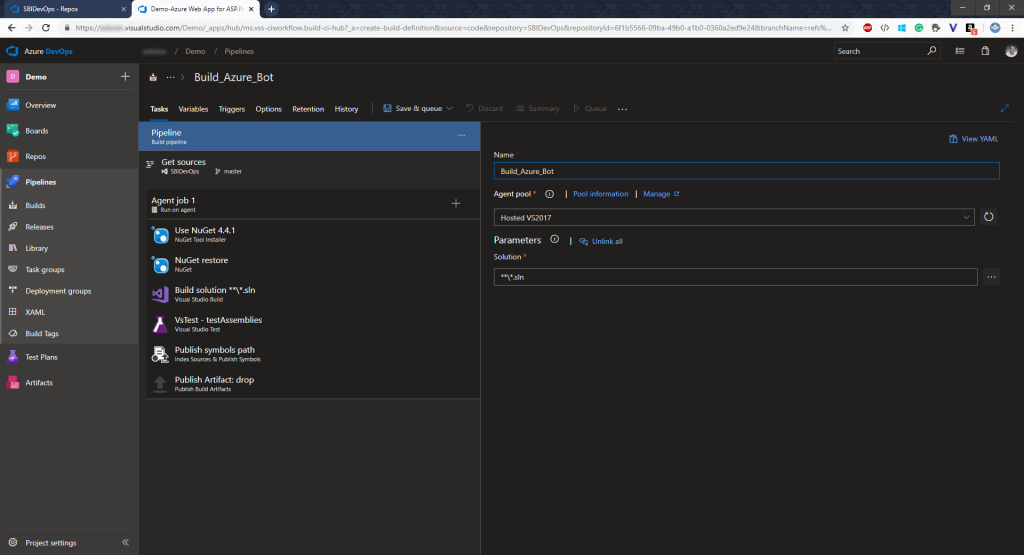Screen dimensions: 1024x555
Task: Expand the Save & queue dropdown arrow
Action: pyautogui.click(x=449, y=108)
